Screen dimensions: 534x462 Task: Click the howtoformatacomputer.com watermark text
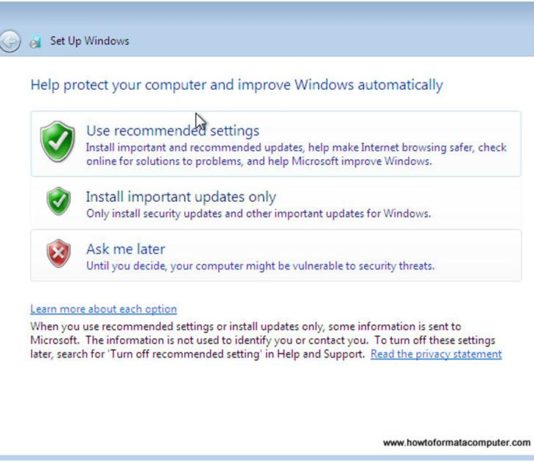pyautogui.click(x=456, y=443)
